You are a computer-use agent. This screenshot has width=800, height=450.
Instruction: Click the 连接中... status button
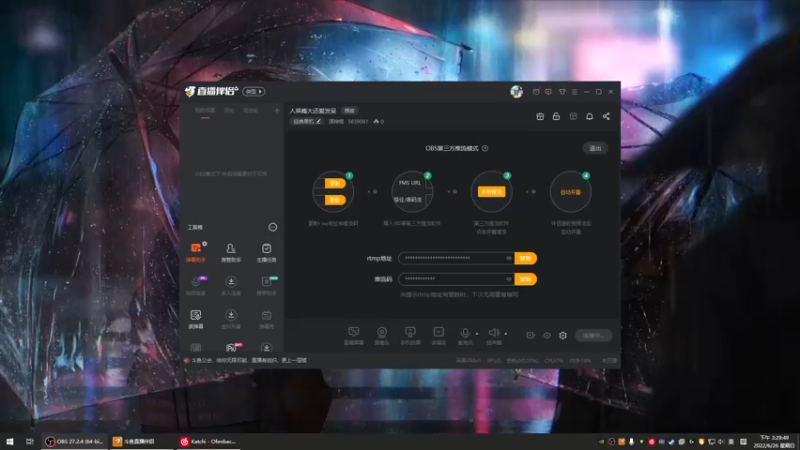click(x=593, y=335)
